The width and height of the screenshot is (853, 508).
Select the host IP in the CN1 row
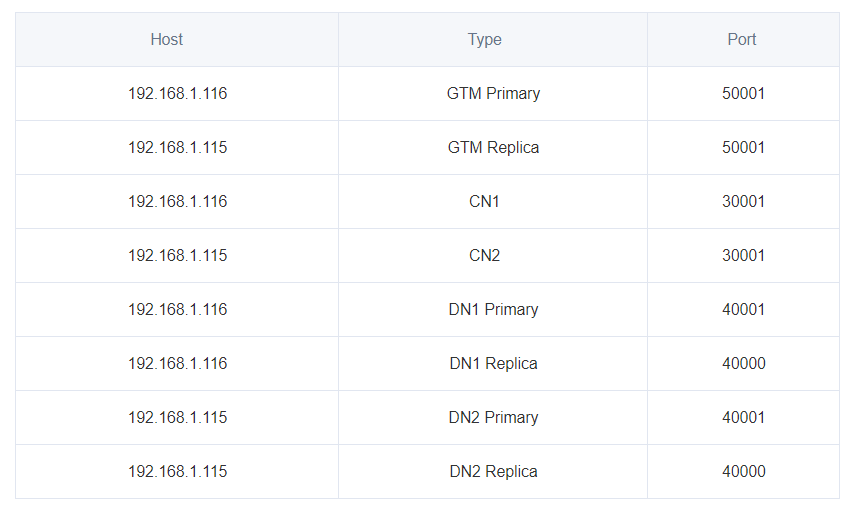pyautogui.click(x=177, y=202)
